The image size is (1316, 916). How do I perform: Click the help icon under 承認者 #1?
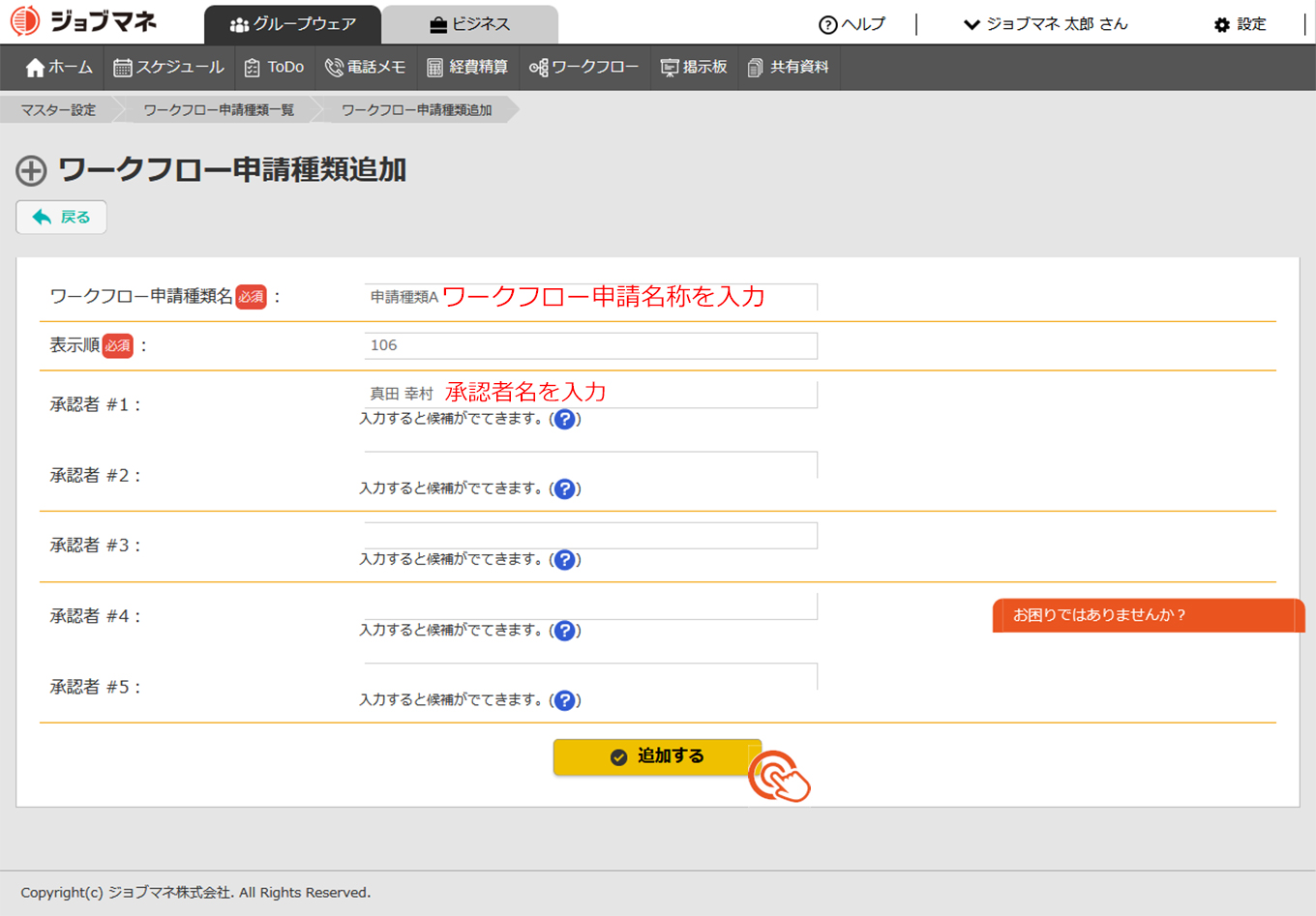(x=565, y=420)
